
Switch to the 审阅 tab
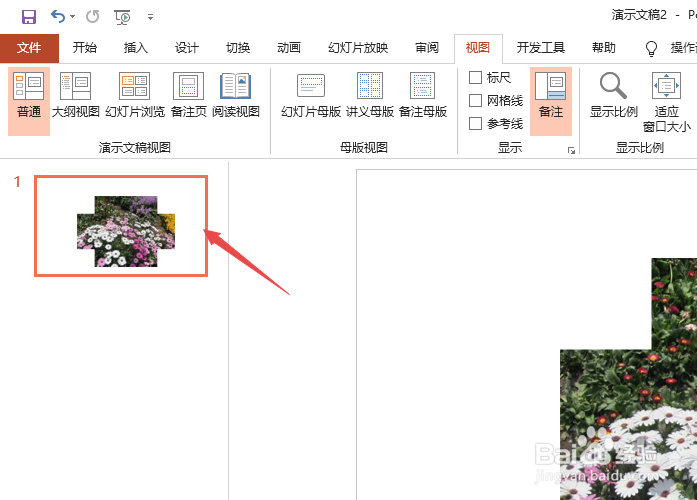point(427,48)
